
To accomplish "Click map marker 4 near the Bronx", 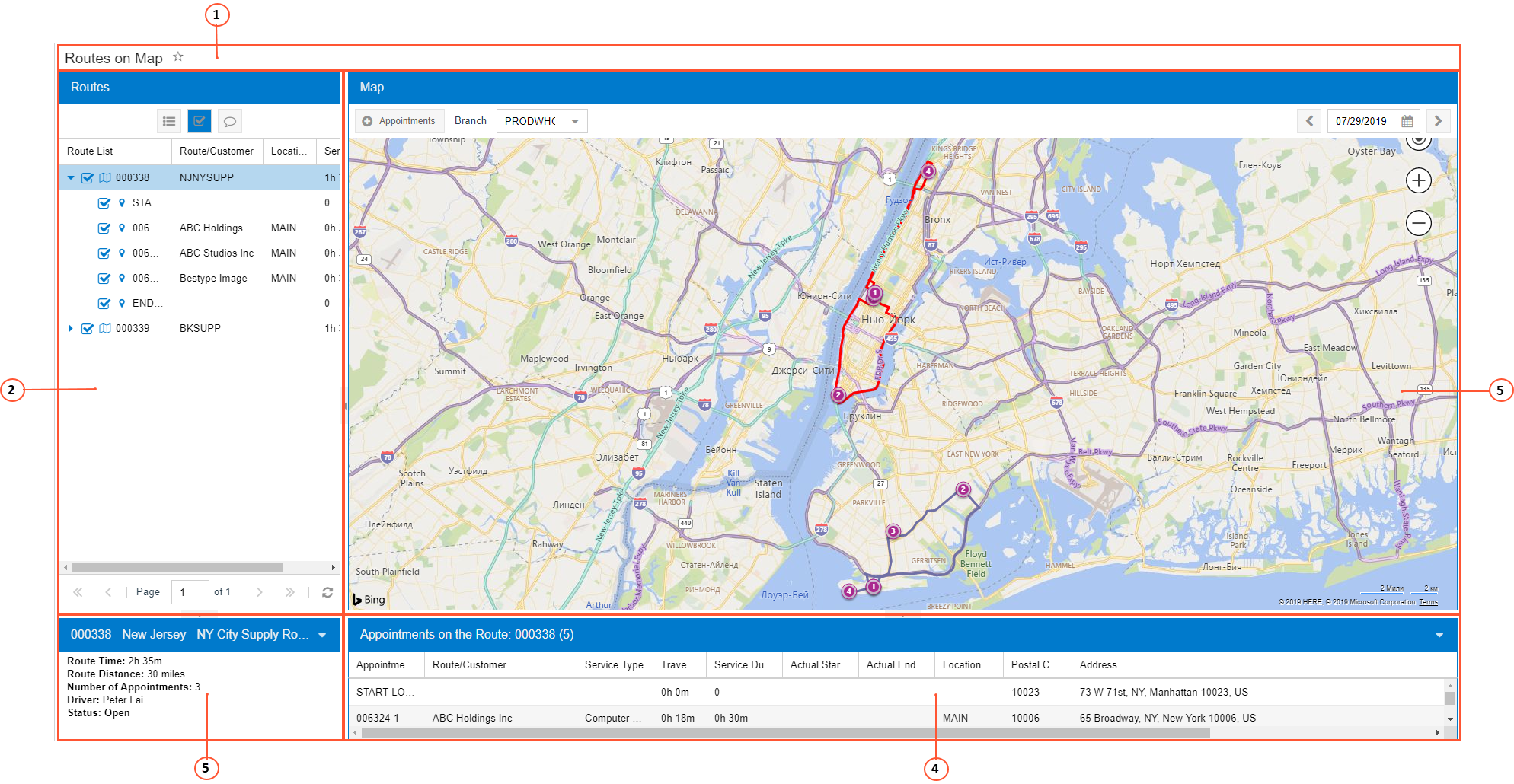I will coord(928,171).
